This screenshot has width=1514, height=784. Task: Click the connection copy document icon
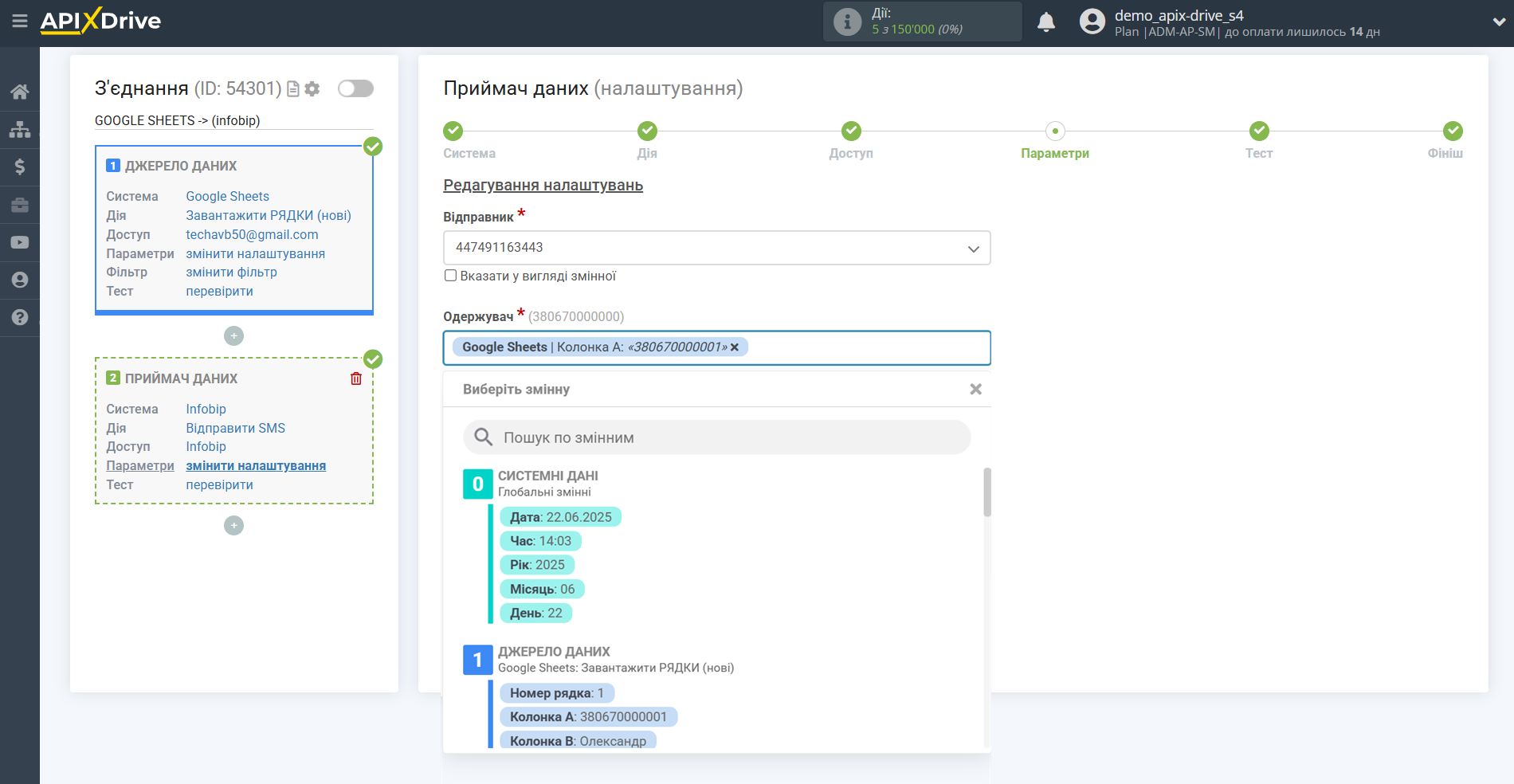[293, 89]
